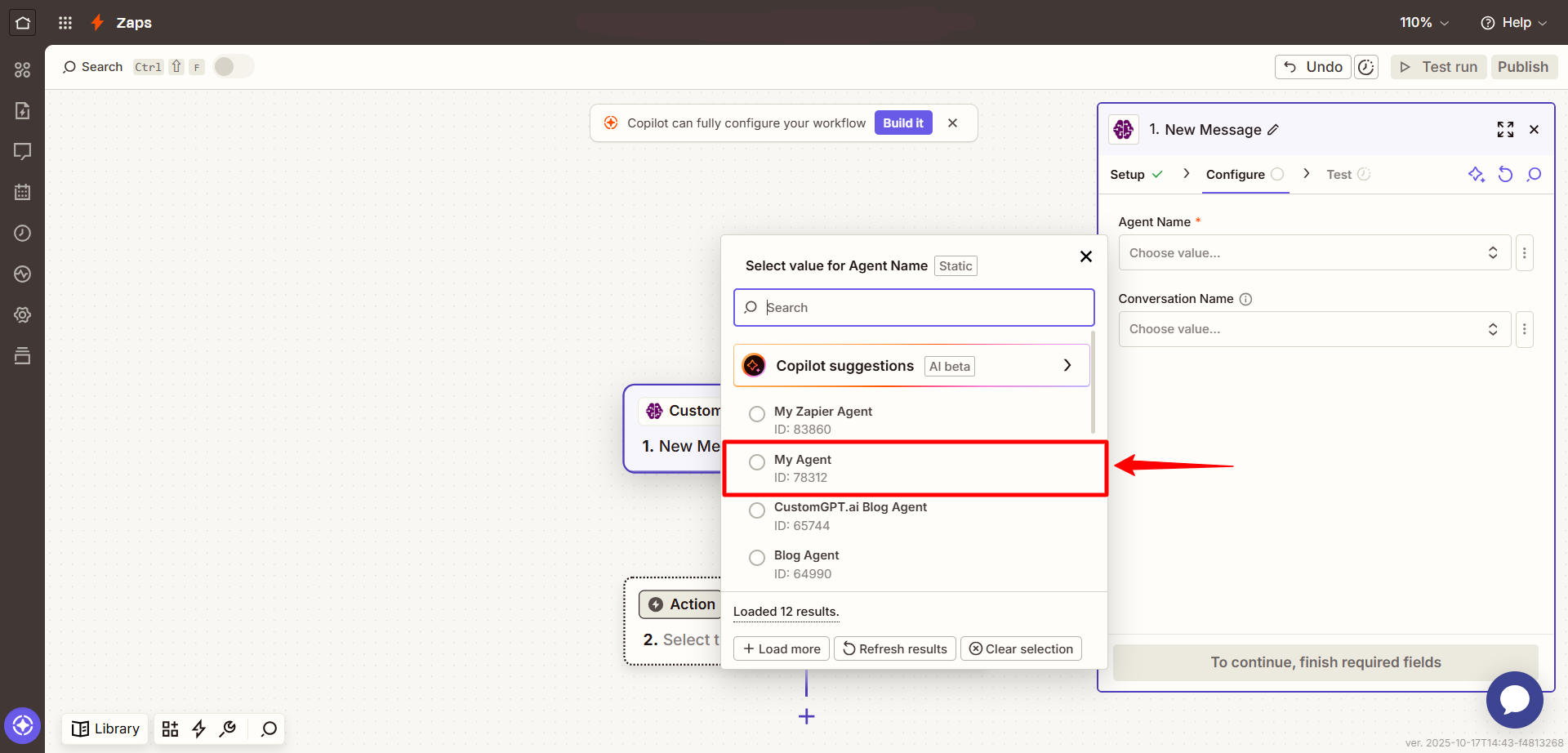Click the Publish button
The image size is (1568, 753).
click(x=1523, y=67)
